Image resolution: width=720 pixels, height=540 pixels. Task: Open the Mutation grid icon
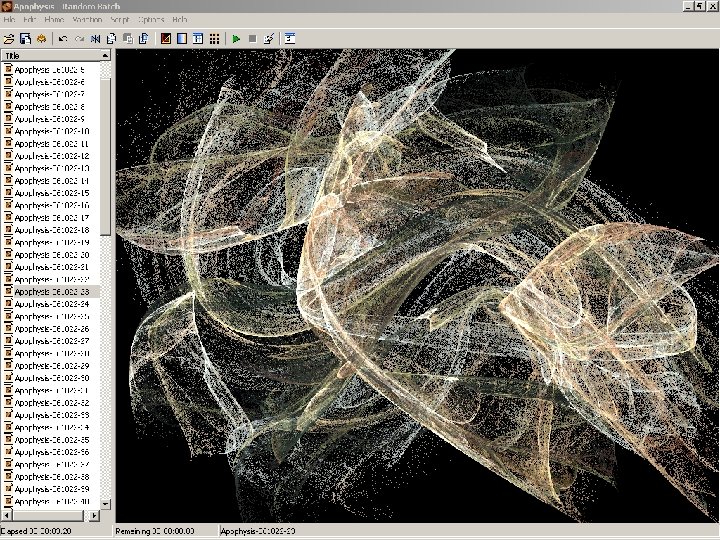(x=214, y=39)
